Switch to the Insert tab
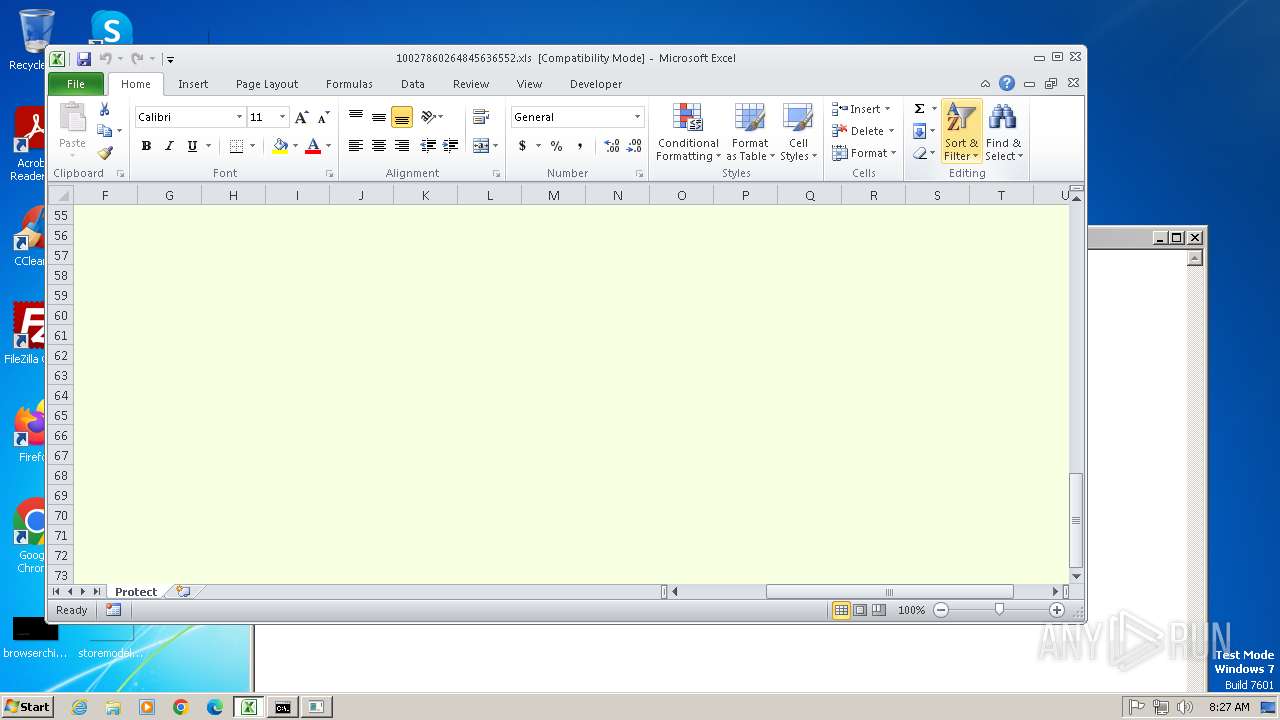 click(193, 84)
